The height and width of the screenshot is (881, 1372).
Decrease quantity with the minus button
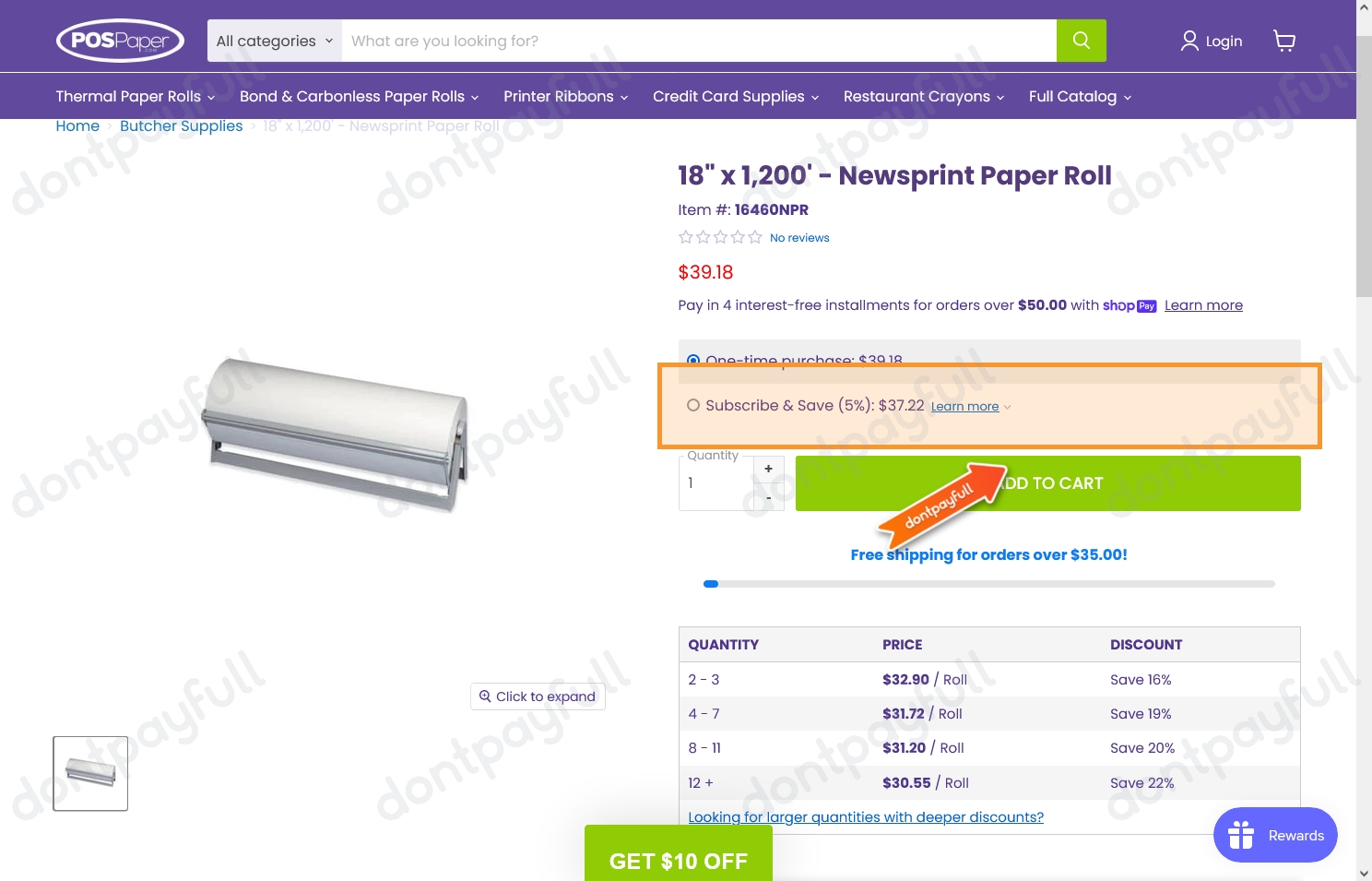click(x=769, y=497)
